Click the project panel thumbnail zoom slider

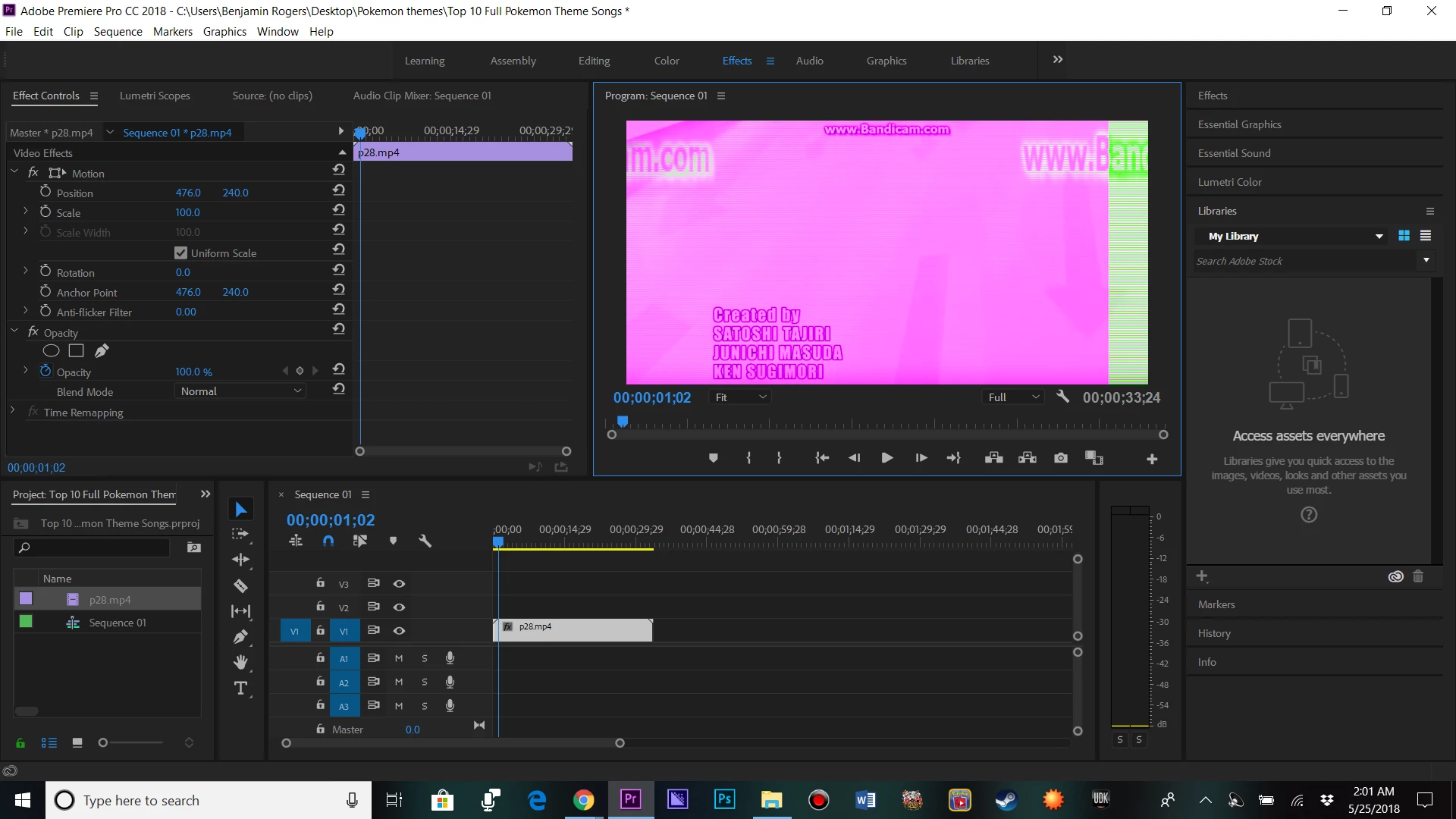(103, 742)
